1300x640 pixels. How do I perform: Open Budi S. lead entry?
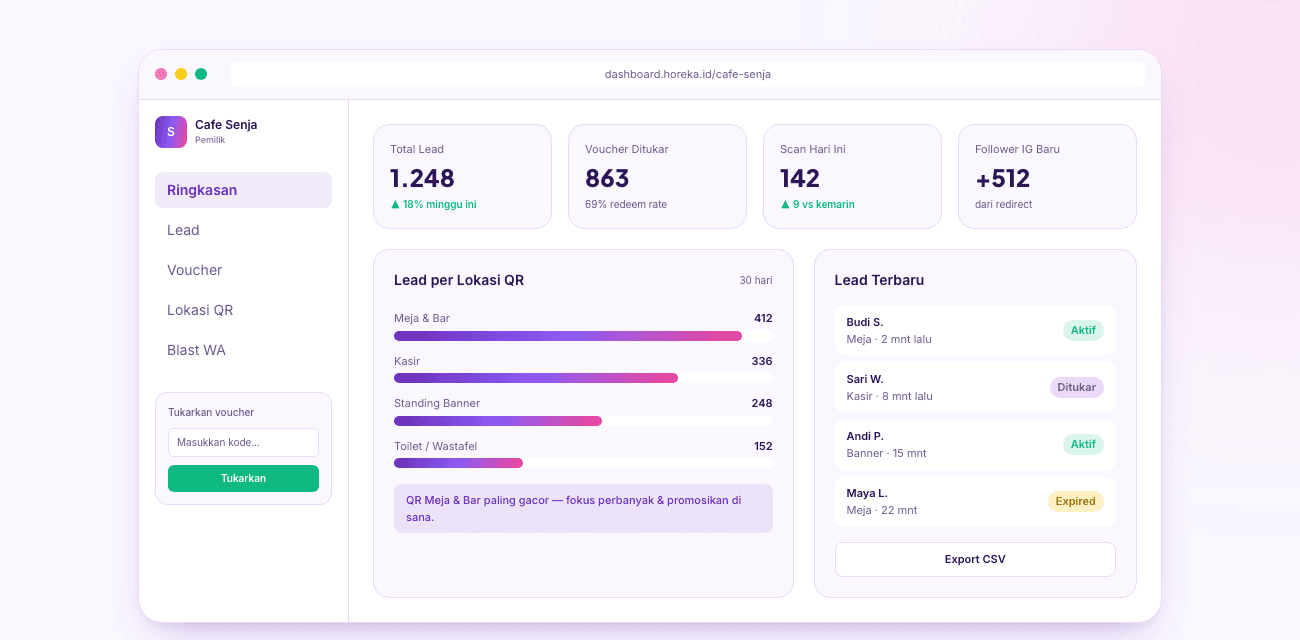point(975,330)
